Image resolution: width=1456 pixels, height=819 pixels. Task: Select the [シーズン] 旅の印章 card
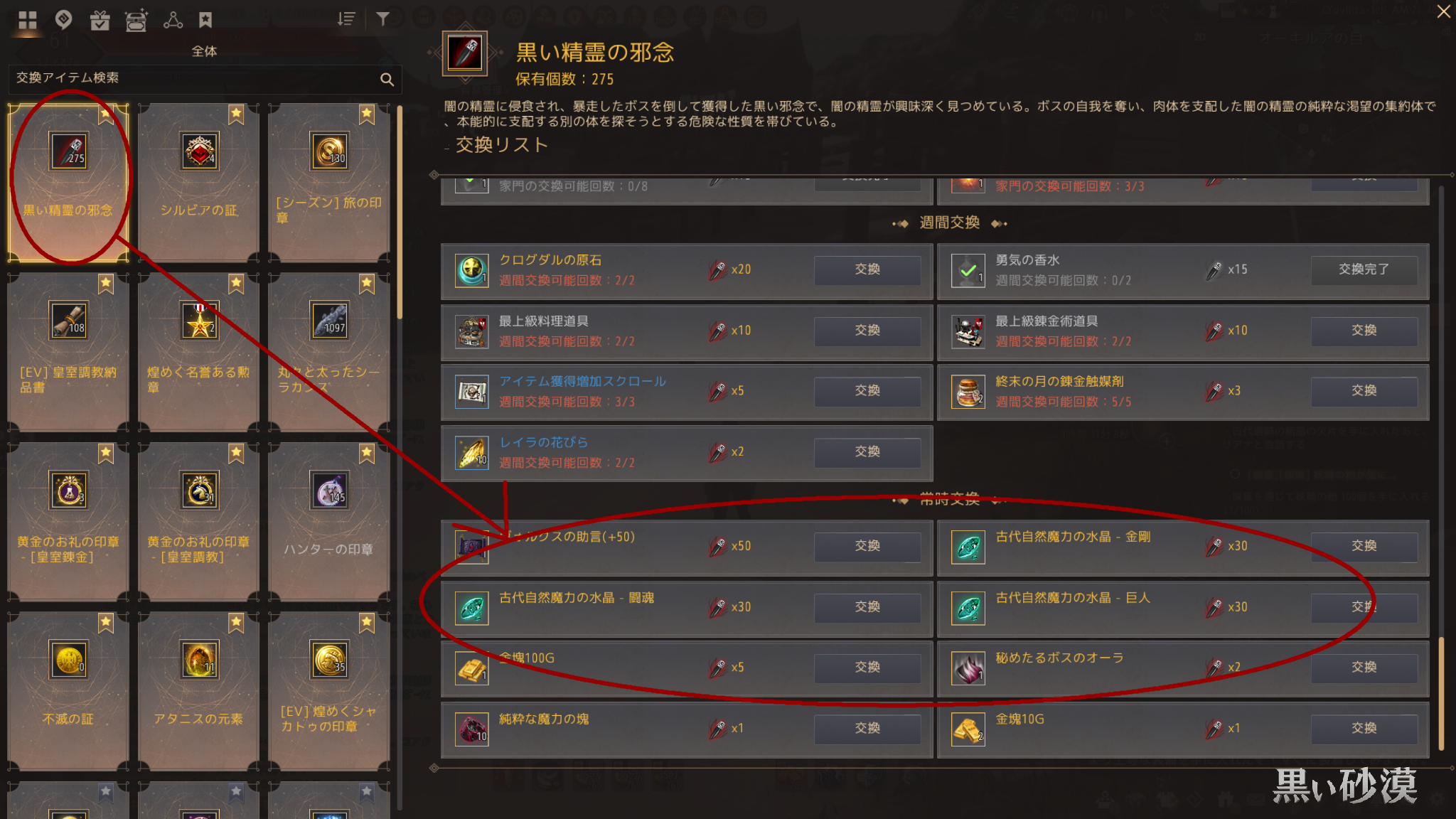(329, 183)
